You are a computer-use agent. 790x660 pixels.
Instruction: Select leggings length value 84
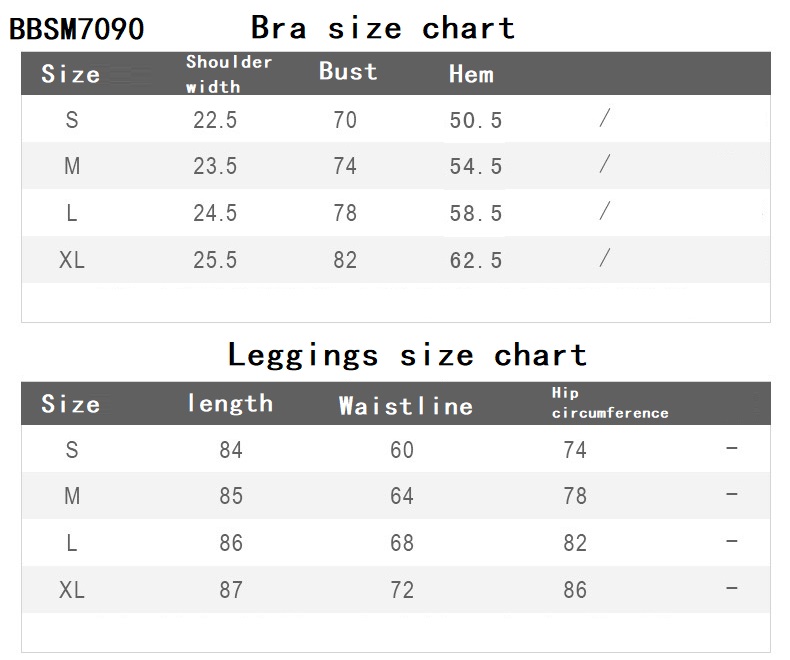pos(231,450)
